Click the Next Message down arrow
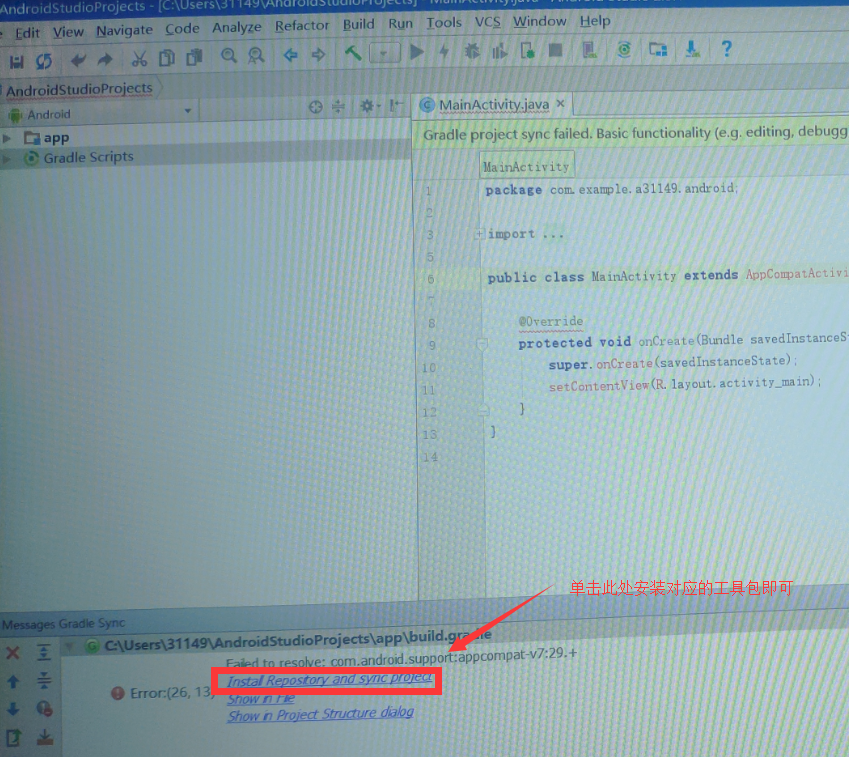 tap(14, 709)
